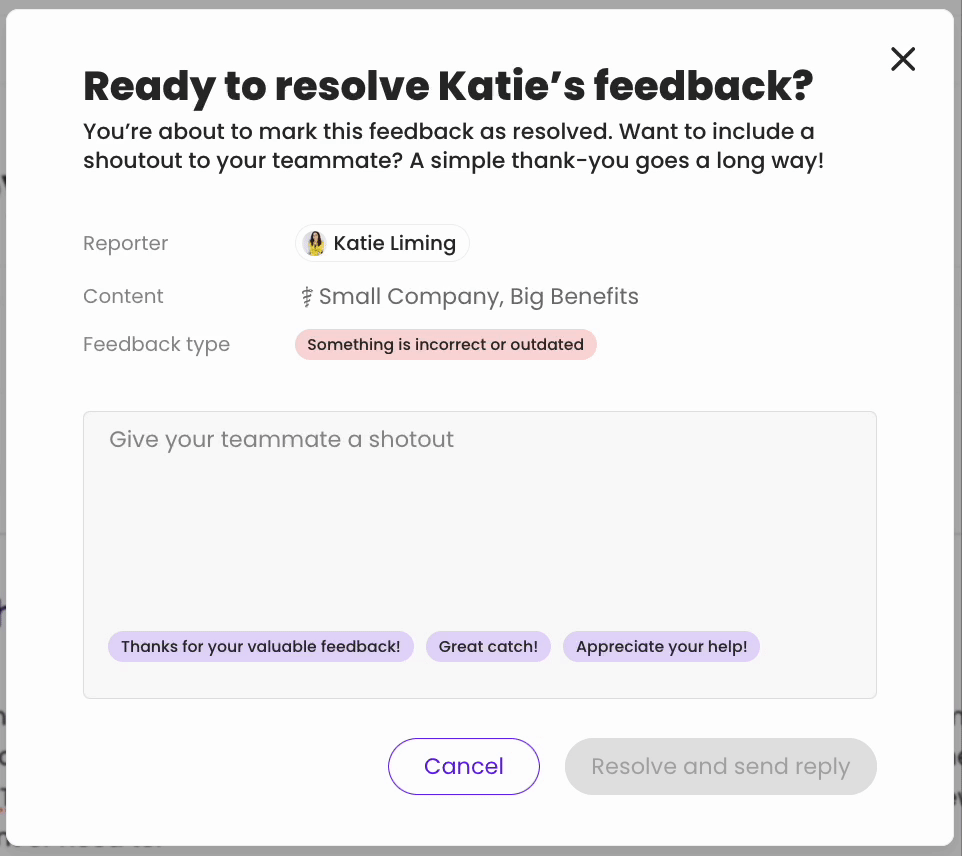The width and height of the screenshot is (962, 856).
Task: Click the document icon beside Small Company
Action: coord(308,297)
